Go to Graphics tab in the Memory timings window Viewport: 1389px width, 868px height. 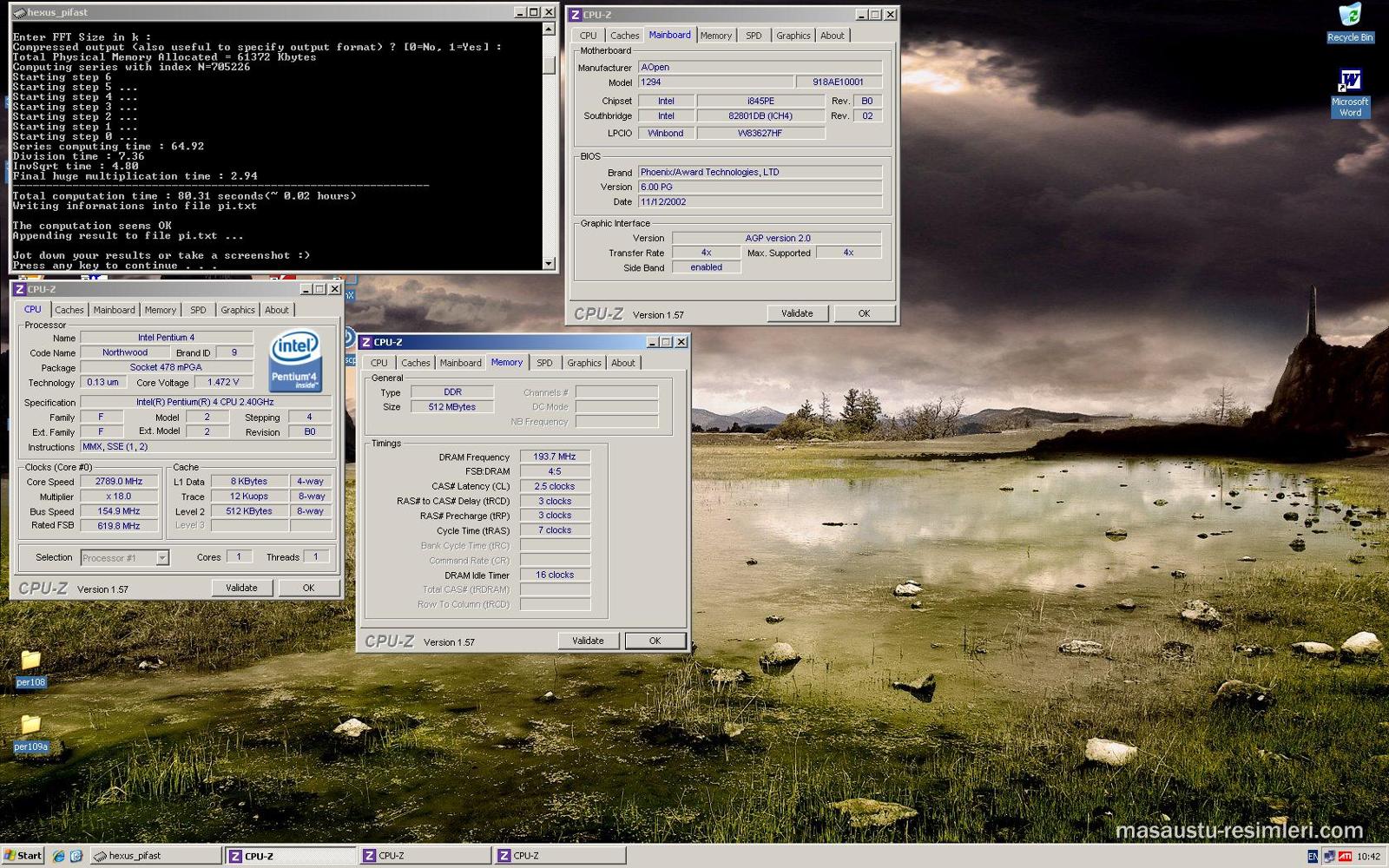pos(584,363)
